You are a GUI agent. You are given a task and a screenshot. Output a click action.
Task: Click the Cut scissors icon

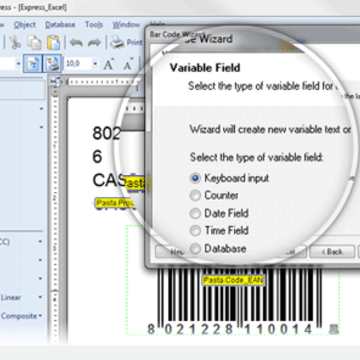tap(15, 43)
